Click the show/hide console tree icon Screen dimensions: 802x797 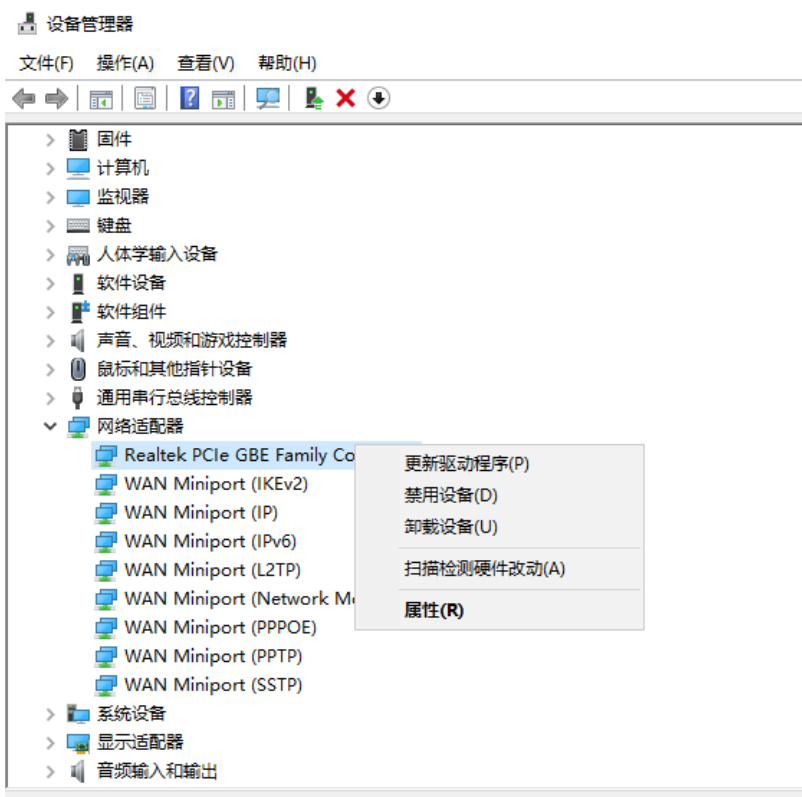(x=101, y=98)
